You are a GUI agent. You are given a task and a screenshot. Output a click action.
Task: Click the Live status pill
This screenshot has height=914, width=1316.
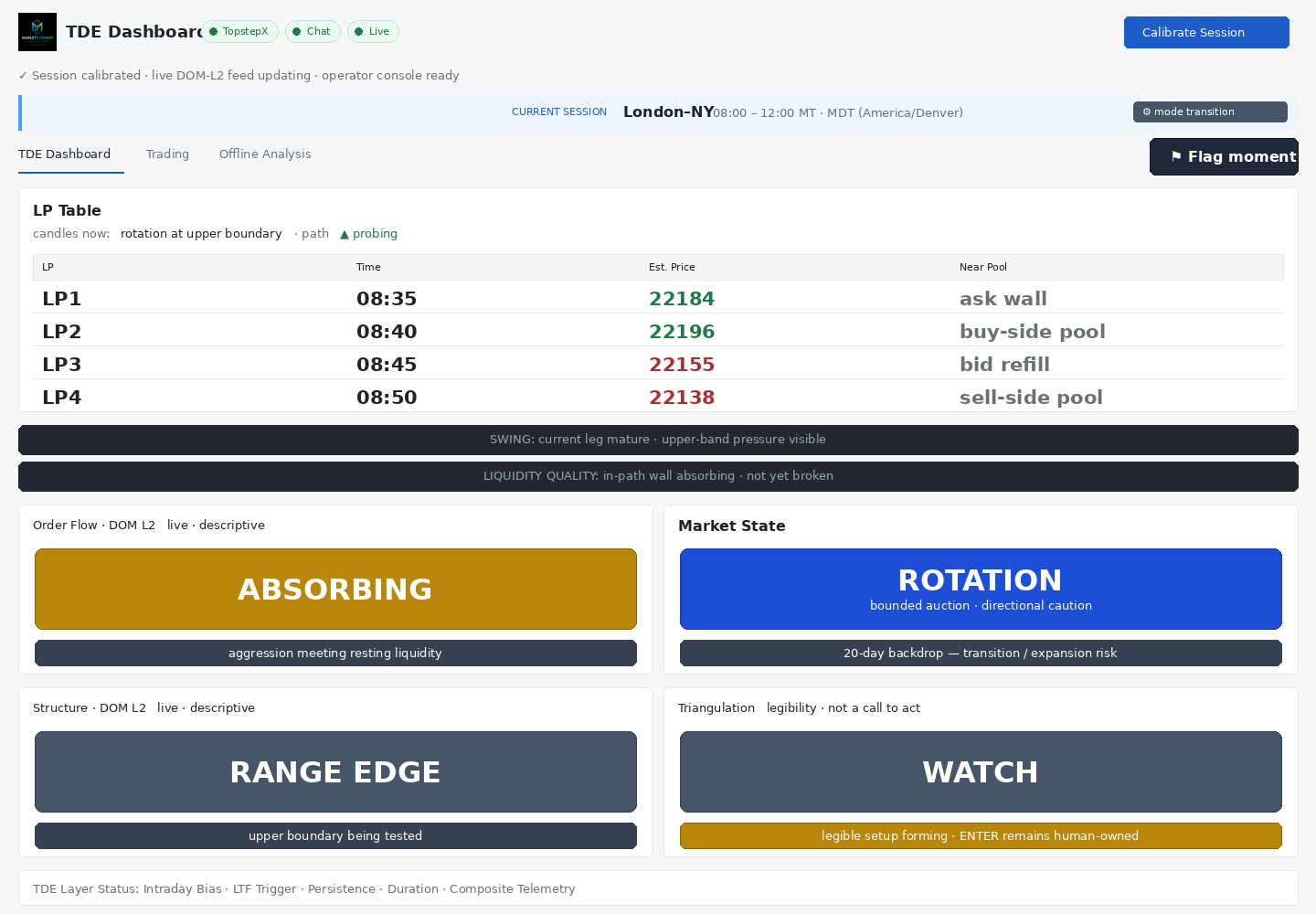click(373, 31)
